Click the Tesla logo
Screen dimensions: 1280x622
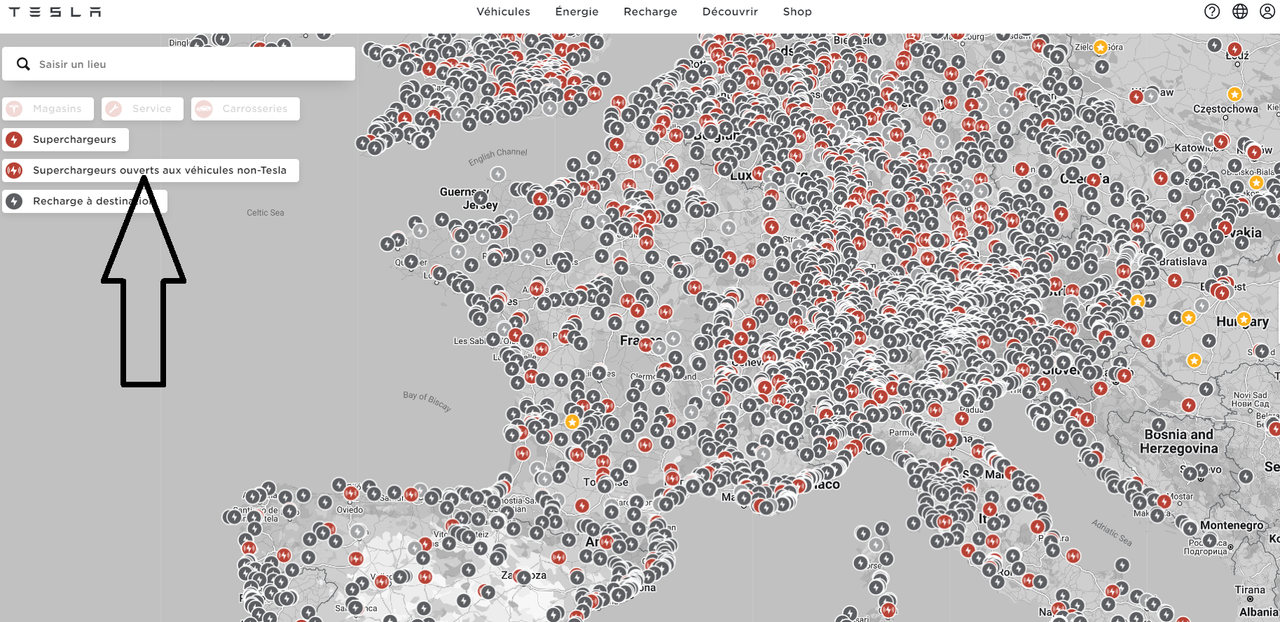55,12
